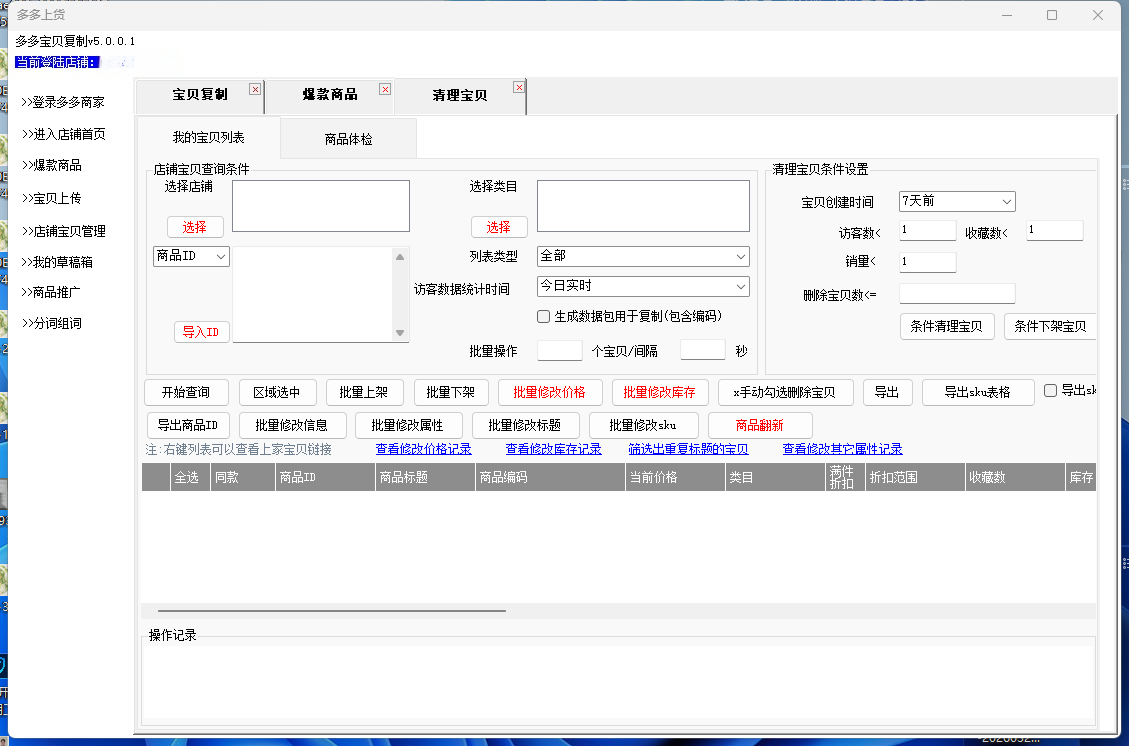Click the 筛选出重复标题的宝贝 link

(688, 449)
